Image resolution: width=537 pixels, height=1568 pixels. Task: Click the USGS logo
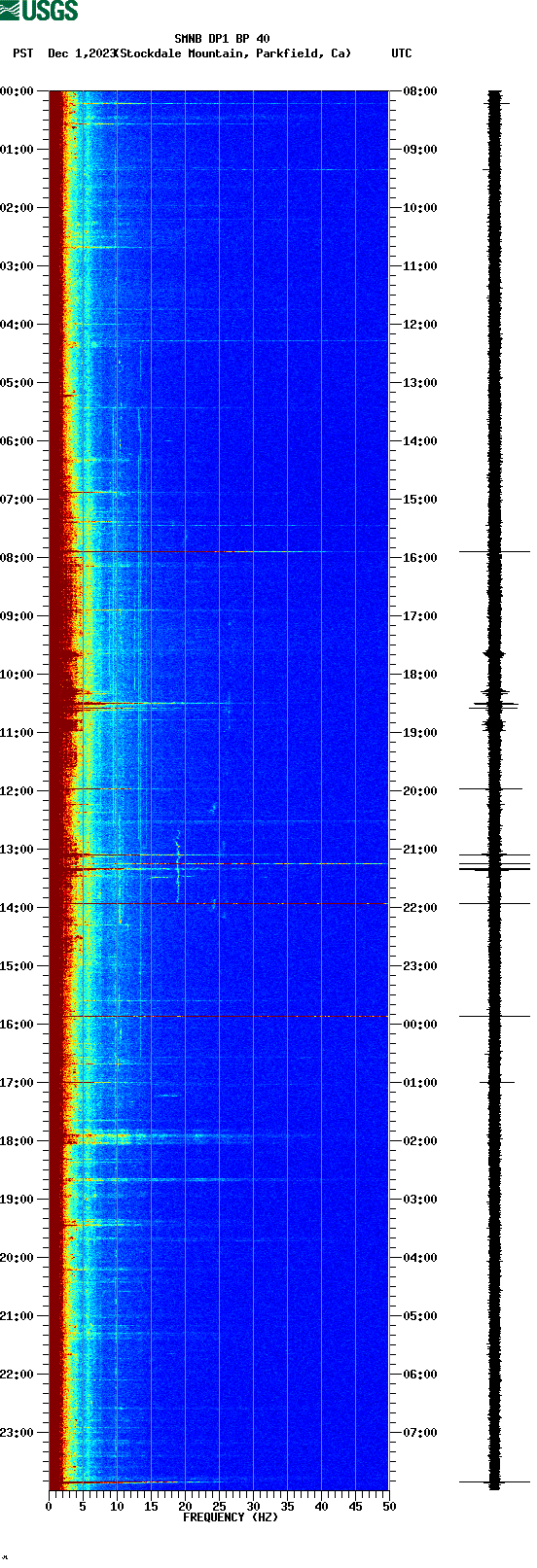click(39, 11)
